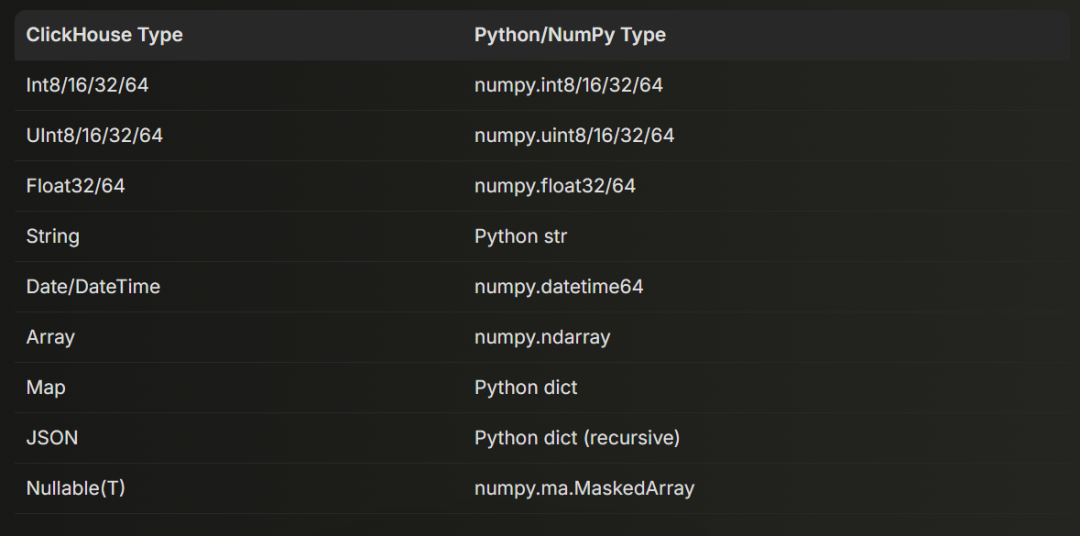The width and height of the screenshot is (1080, 536).
Task: Click the 'Int8/16/32/64' cell
Action: coord(87,85)
